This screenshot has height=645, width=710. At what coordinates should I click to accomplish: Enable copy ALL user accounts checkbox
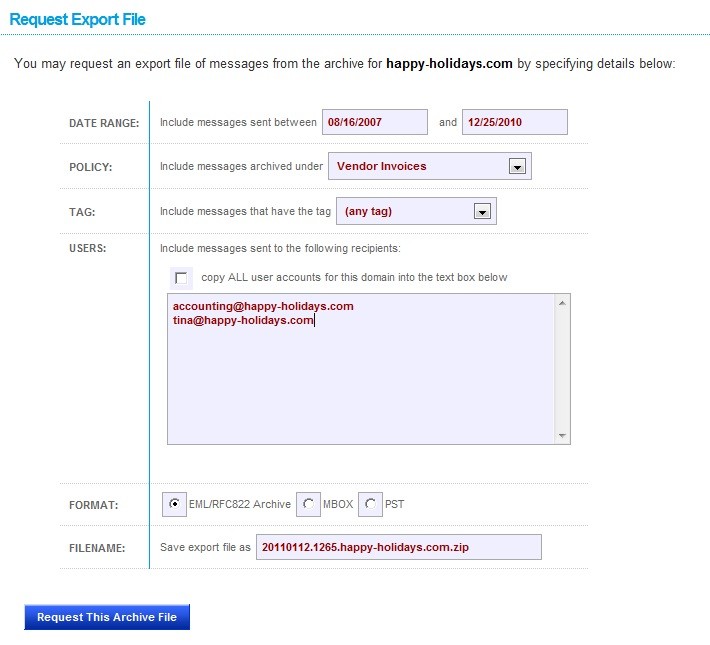click(x=181, y=278)
